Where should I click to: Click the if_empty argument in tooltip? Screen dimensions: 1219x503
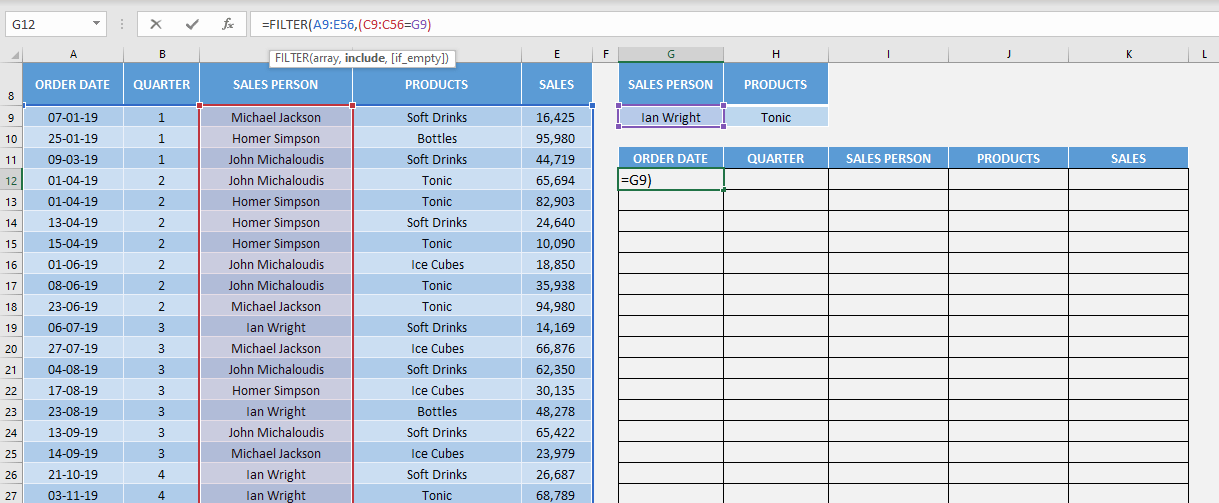click(420, 58)
